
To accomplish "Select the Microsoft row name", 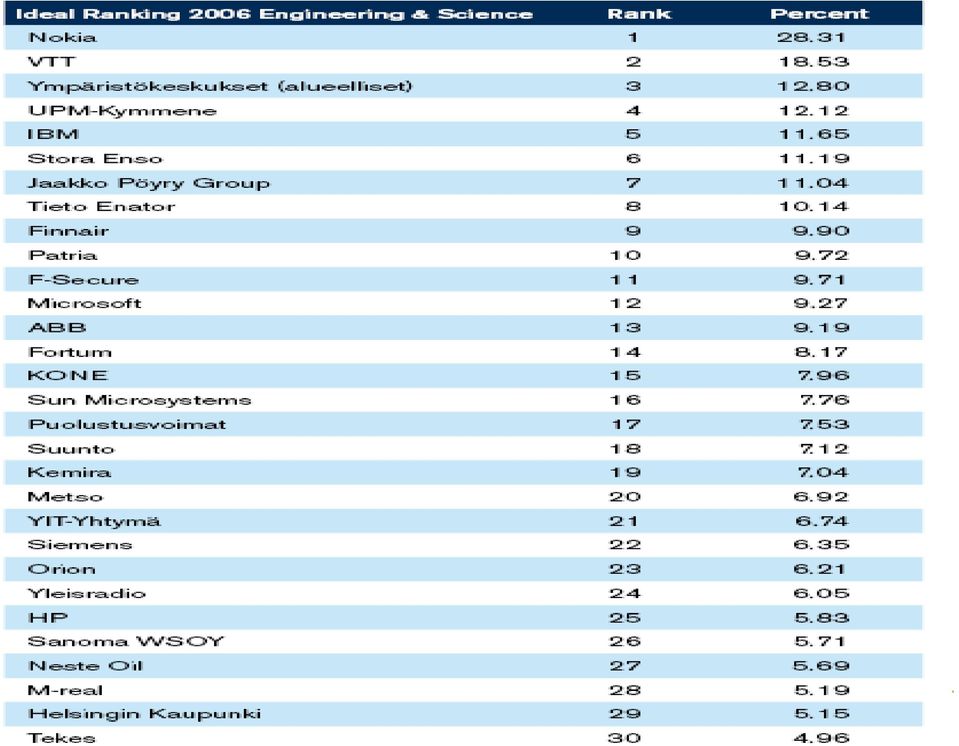I will (84, 303).
